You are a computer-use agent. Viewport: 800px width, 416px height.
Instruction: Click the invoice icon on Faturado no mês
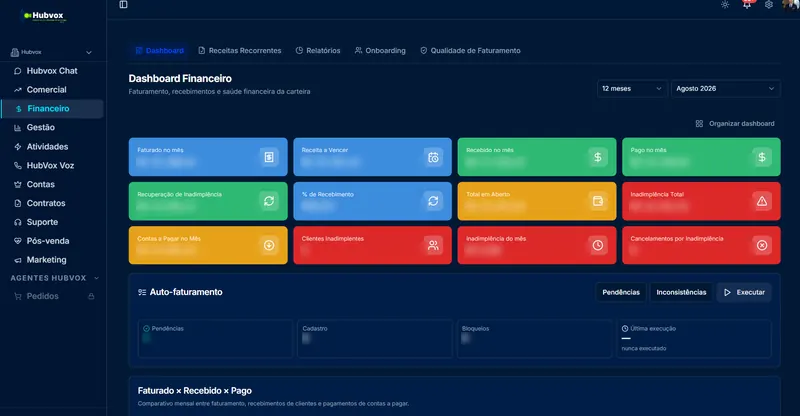click(x=269, y=157)
